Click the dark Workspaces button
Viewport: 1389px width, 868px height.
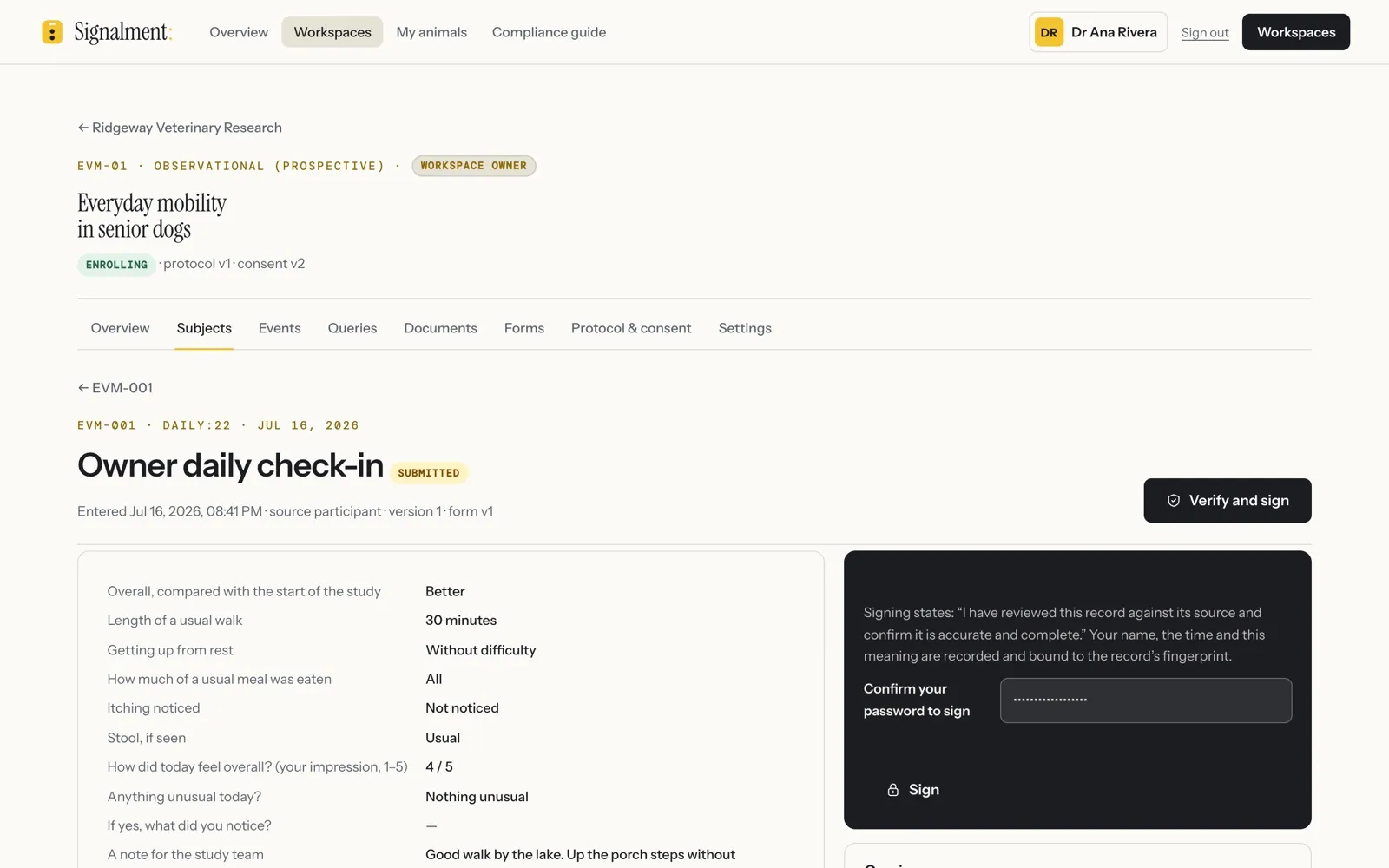coord(1296,32)
